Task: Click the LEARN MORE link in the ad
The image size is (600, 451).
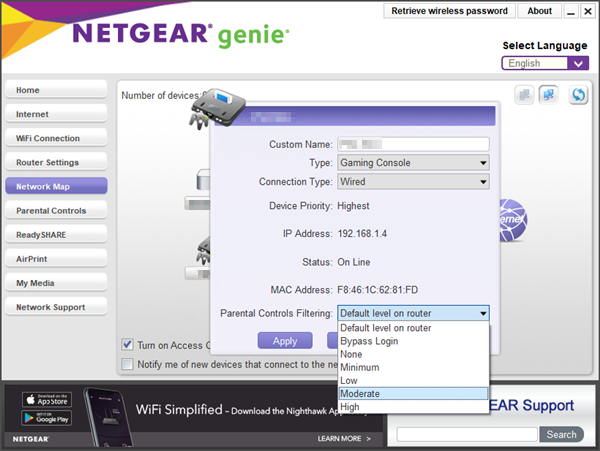Action: (x=344, y=438)
